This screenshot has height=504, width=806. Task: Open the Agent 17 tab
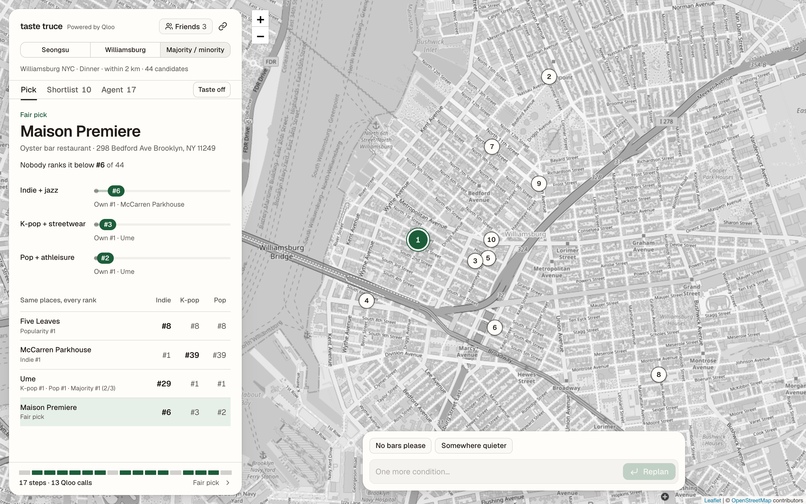click(119, 89)
